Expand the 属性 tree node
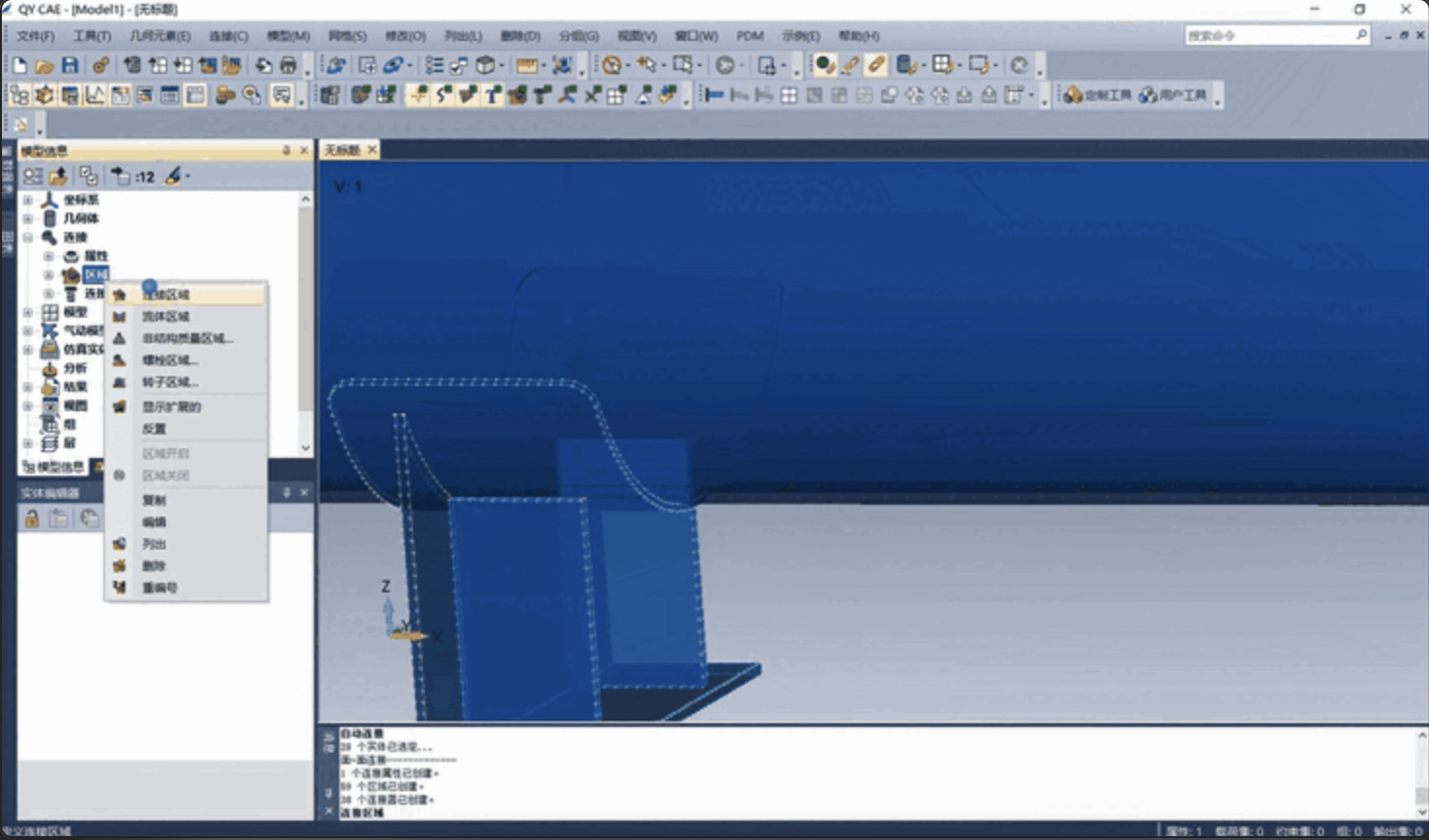Screen dimensions: 1429x840 click(49, 256)
